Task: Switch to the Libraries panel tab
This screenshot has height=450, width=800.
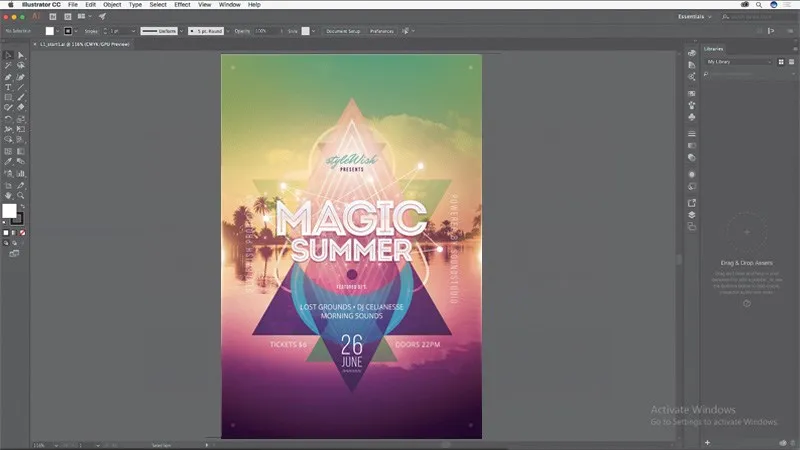Action: 713,49
